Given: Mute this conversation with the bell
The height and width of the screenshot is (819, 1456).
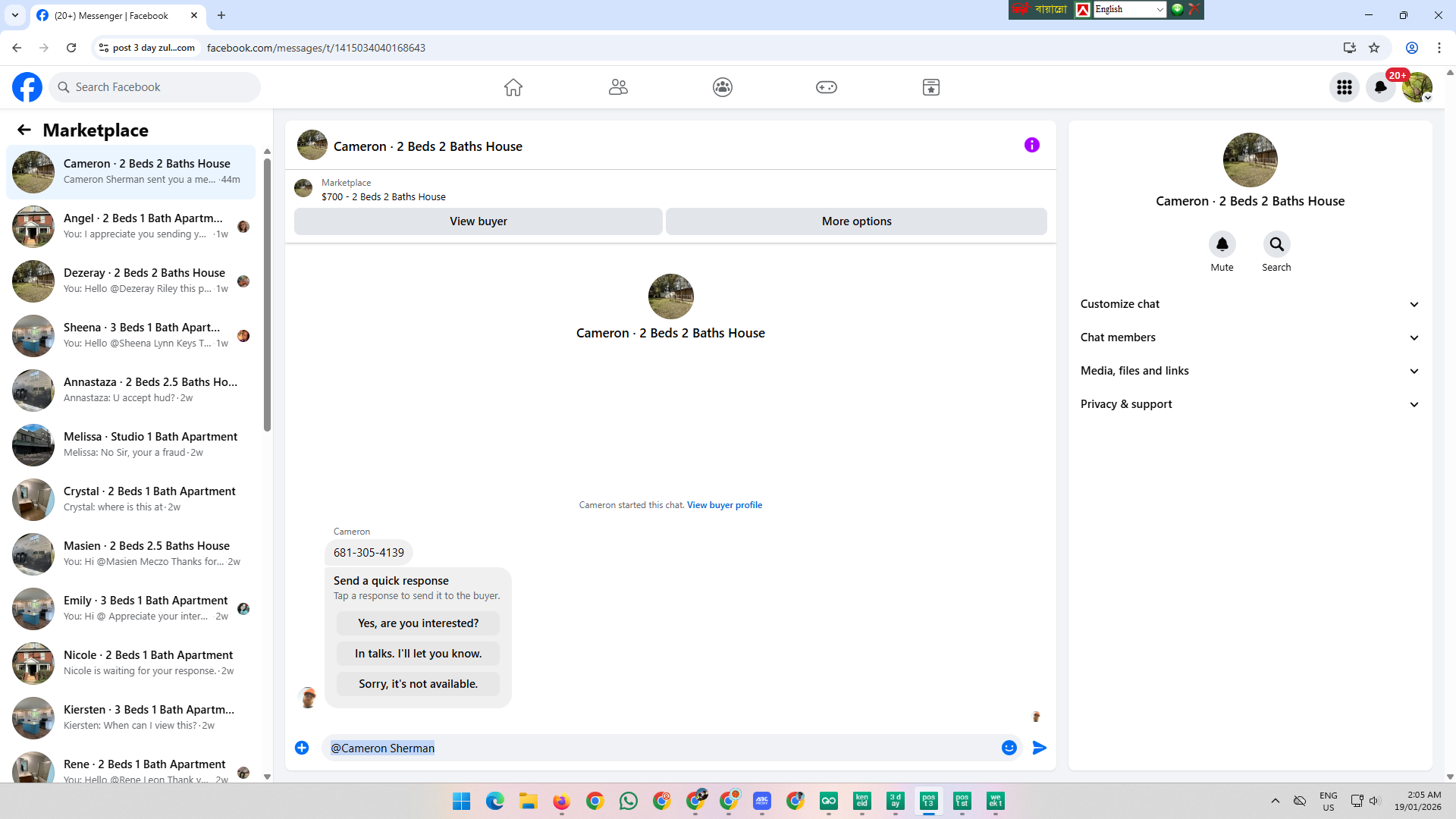Looking at the screenshot, I should (x=1222, y=244).
